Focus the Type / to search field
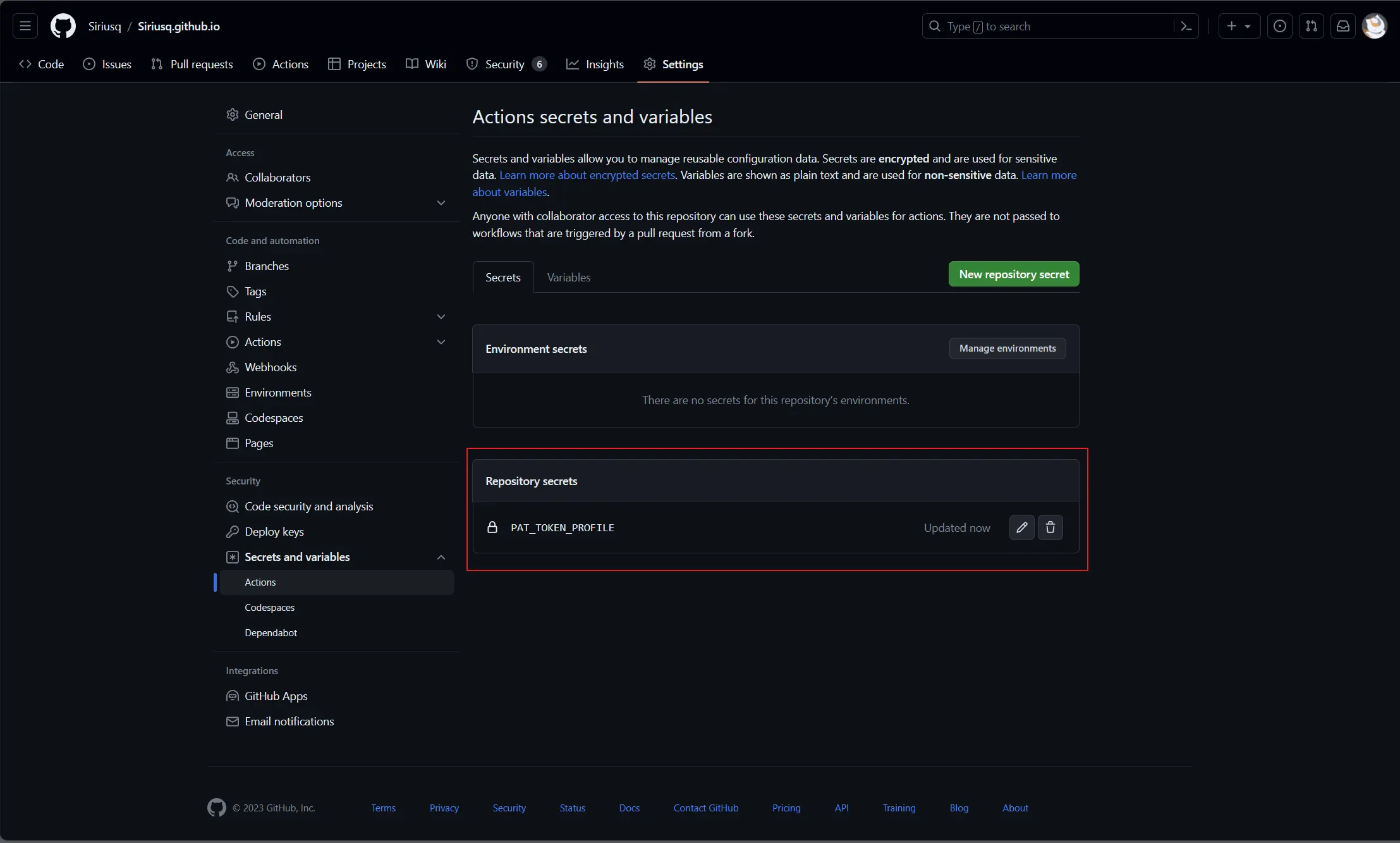Screen dimensions: 1400x843 coord(1049,26)
